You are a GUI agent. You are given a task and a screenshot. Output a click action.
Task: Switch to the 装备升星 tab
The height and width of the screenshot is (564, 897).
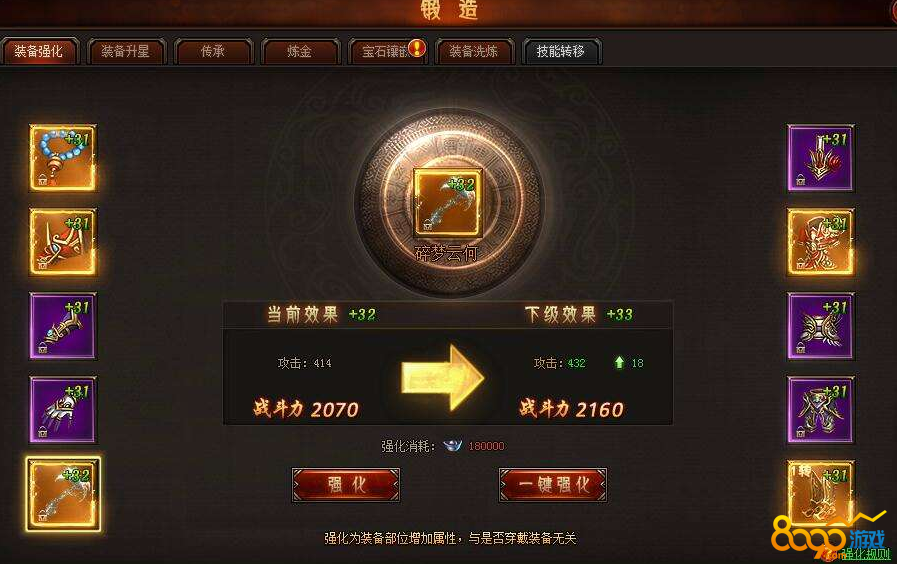point(126,51)
